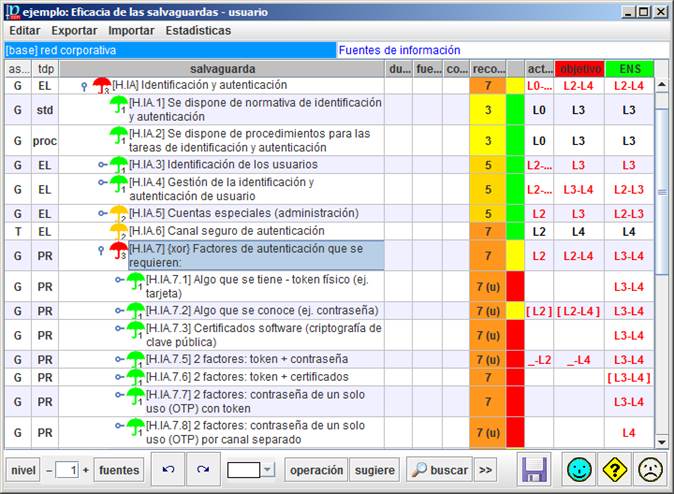
Task: Open the Estadísticas menu
Action: pyautogui.click(x=198, y=30)
